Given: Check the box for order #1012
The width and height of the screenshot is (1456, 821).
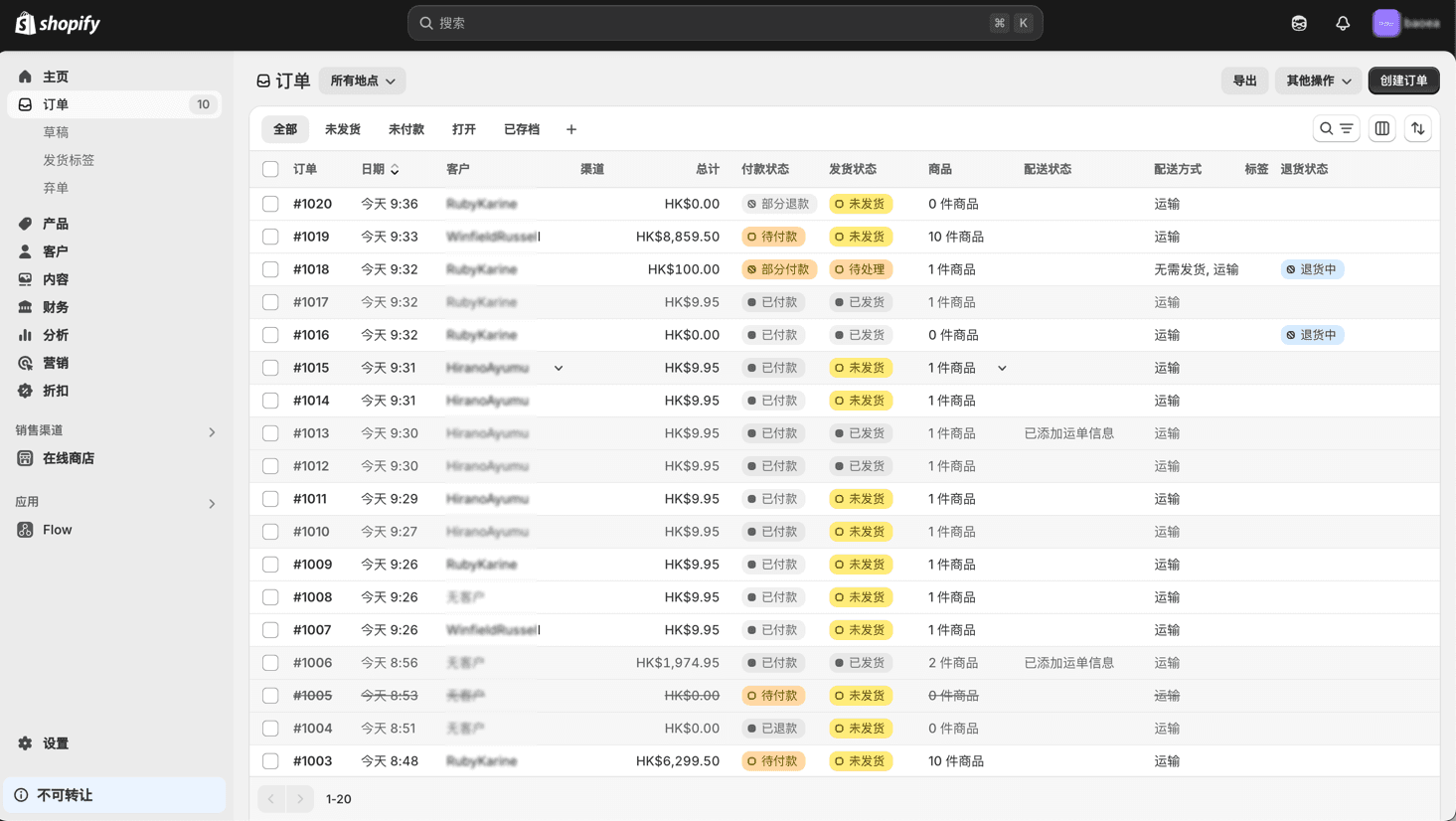Looking at the screenshot, I should 270,466.
